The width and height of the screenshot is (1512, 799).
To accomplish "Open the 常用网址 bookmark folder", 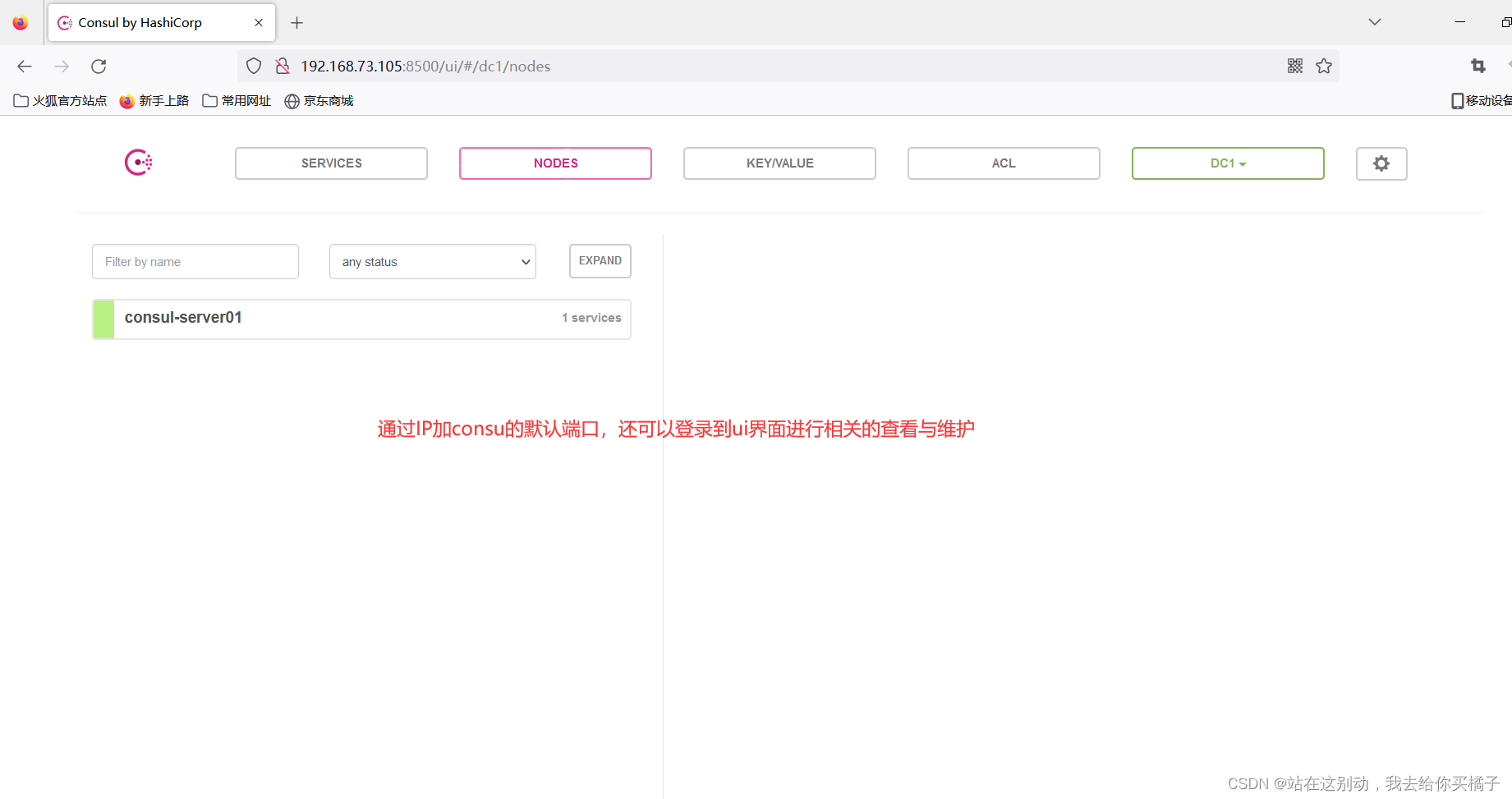I will (x=237, y=101).
